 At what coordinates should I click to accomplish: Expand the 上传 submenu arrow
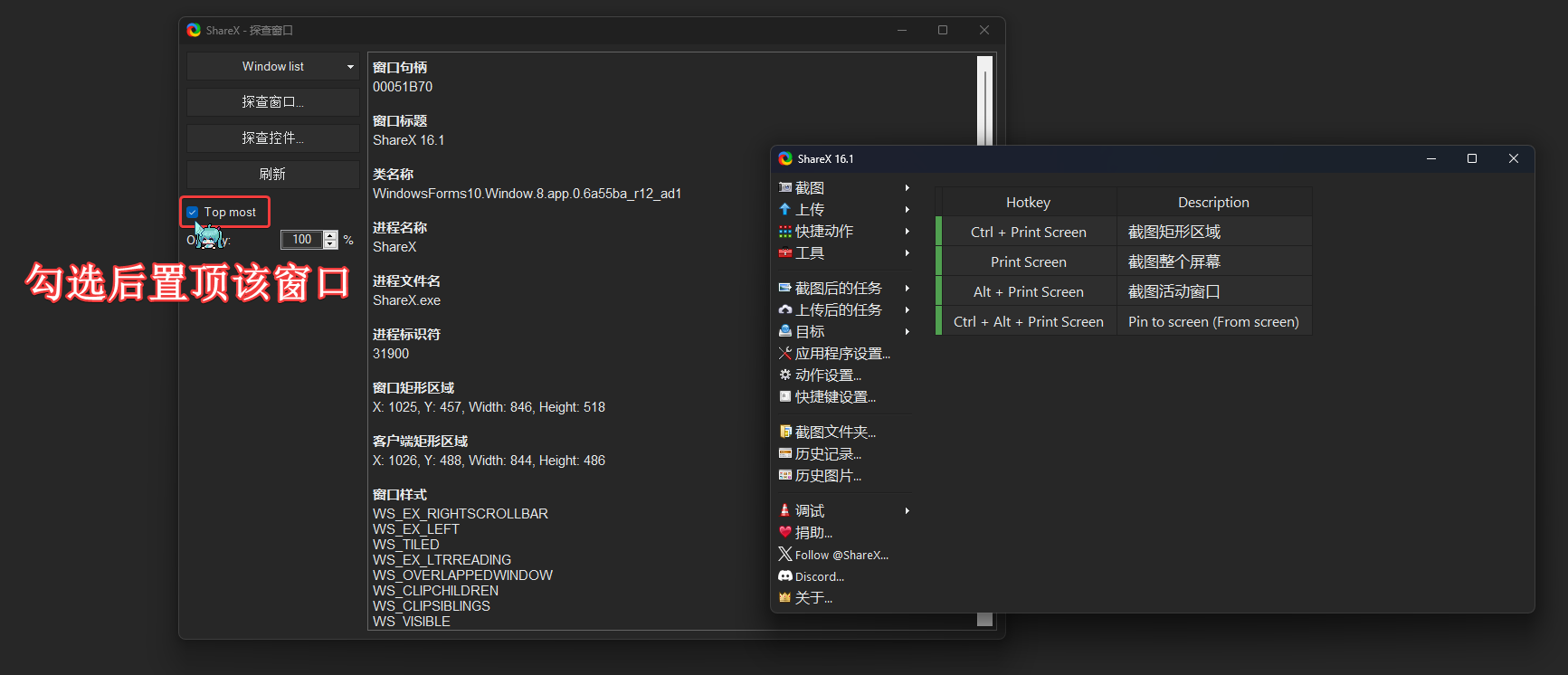point(907,209)
